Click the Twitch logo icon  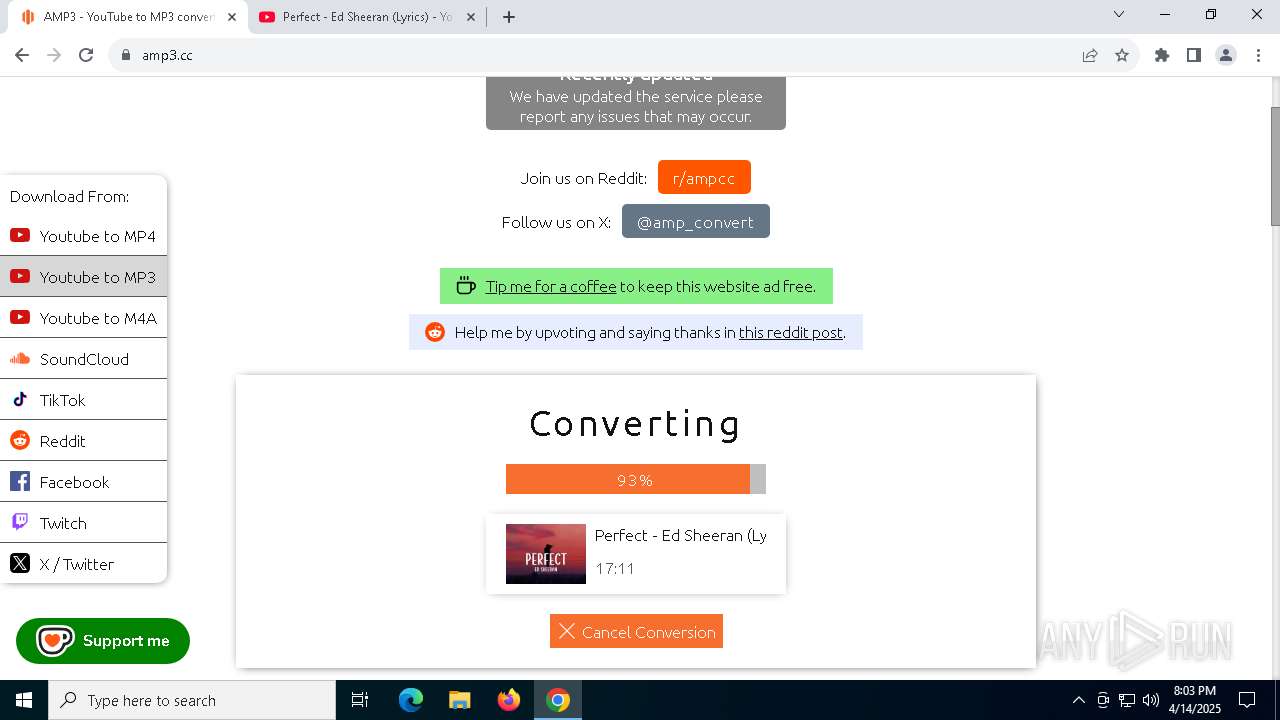click(20, 522)
